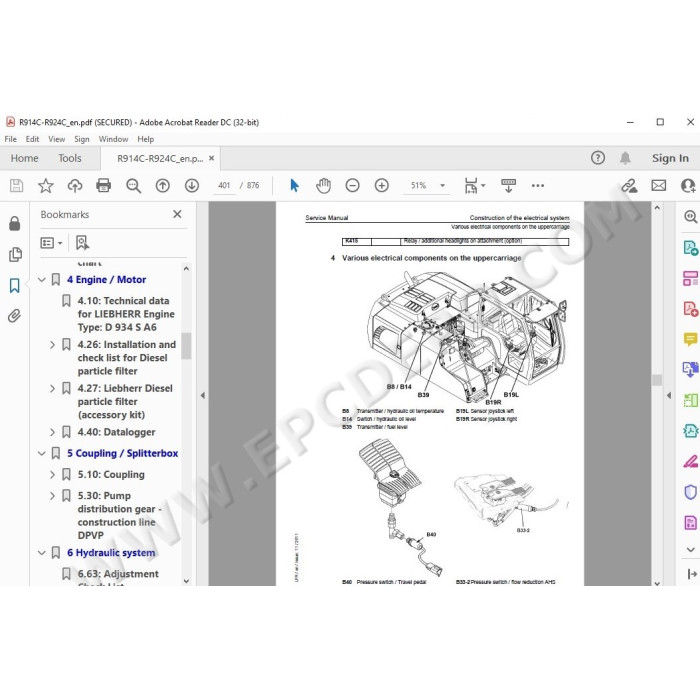The width and height of the screenshot is (700, 700).
Task: Open the Edit menu
Action: [x=32, y=139]
